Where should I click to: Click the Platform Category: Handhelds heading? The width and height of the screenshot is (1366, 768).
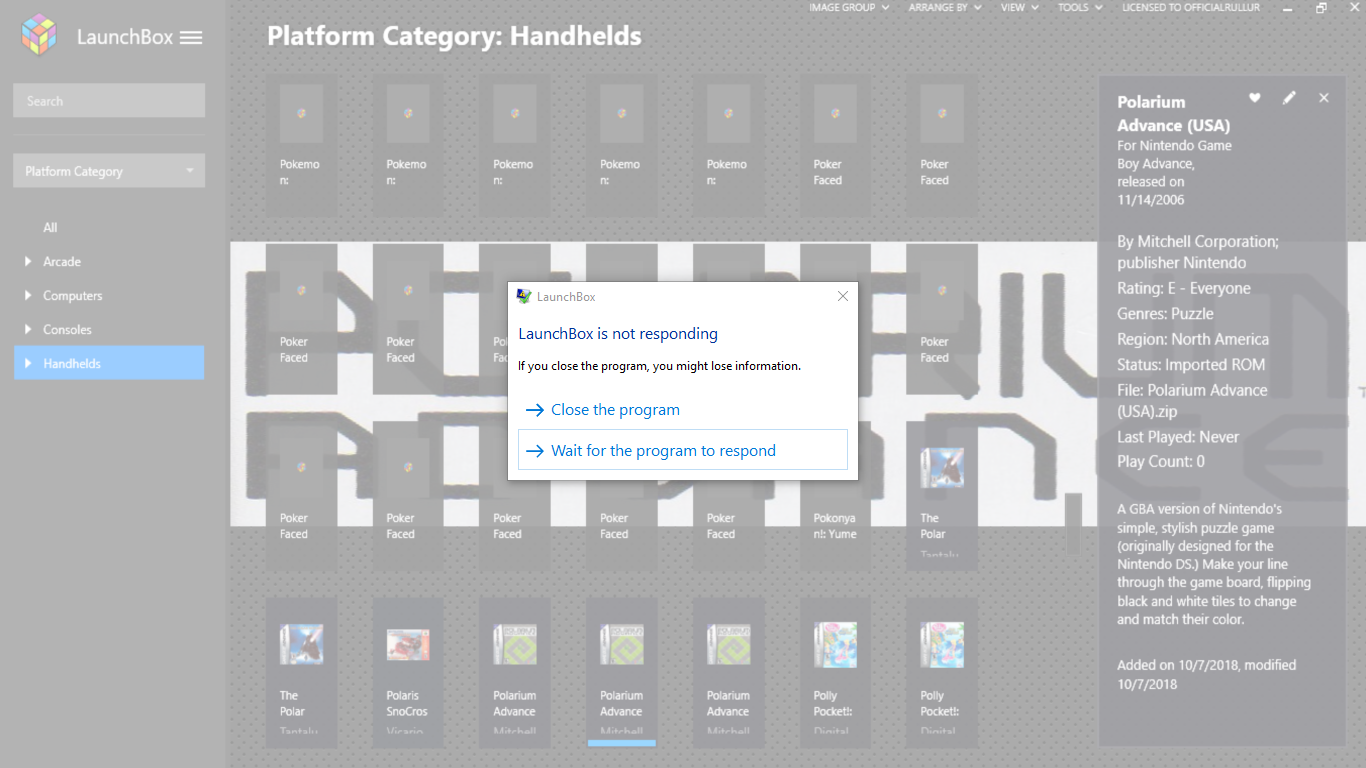(x=454, y=37)
